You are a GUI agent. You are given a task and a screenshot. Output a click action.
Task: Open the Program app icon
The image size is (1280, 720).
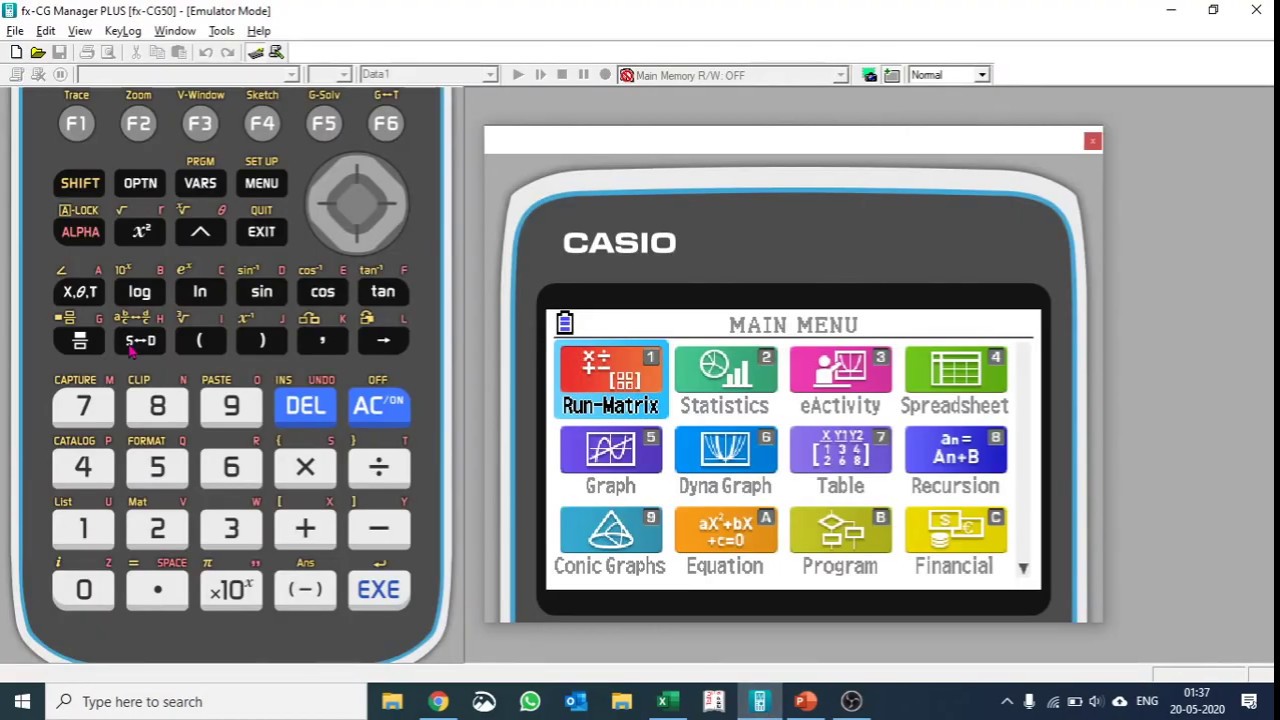pyautogui.click(x=840, y=541)
